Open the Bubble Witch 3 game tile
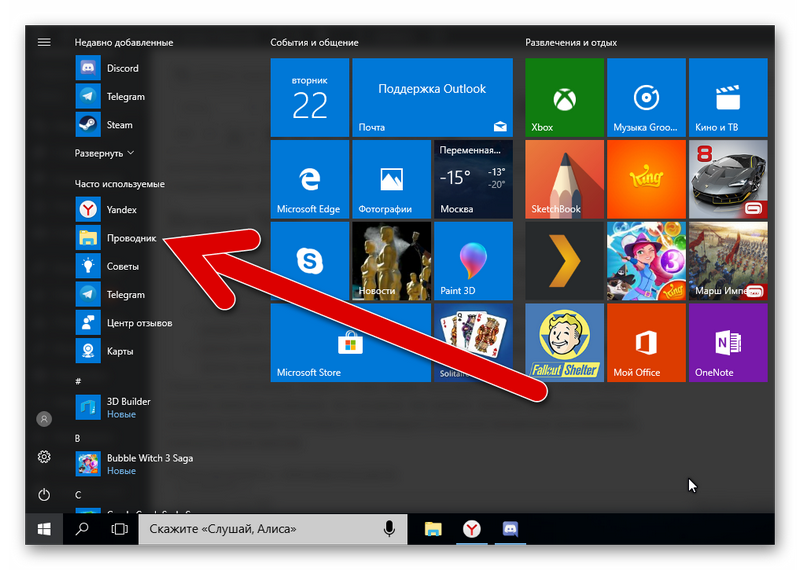The width and height of the screenshot is (800, 570). [x=646, y=261]
